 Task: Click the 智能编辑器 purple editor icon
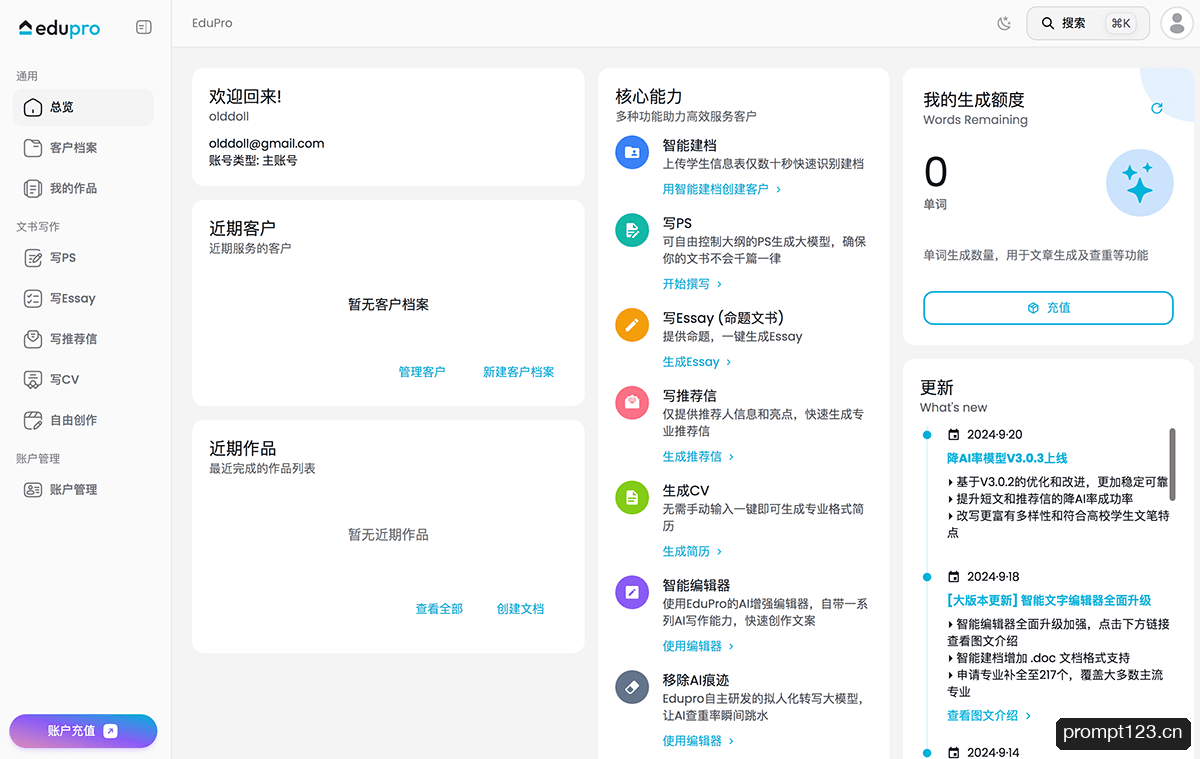pos(632,592)
